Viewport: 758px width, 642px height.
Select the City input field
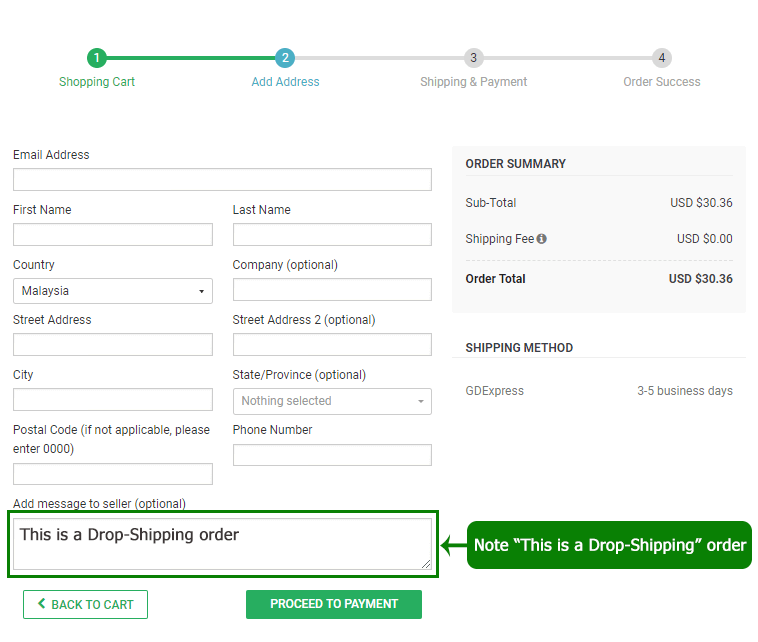(x=113, y=400)
